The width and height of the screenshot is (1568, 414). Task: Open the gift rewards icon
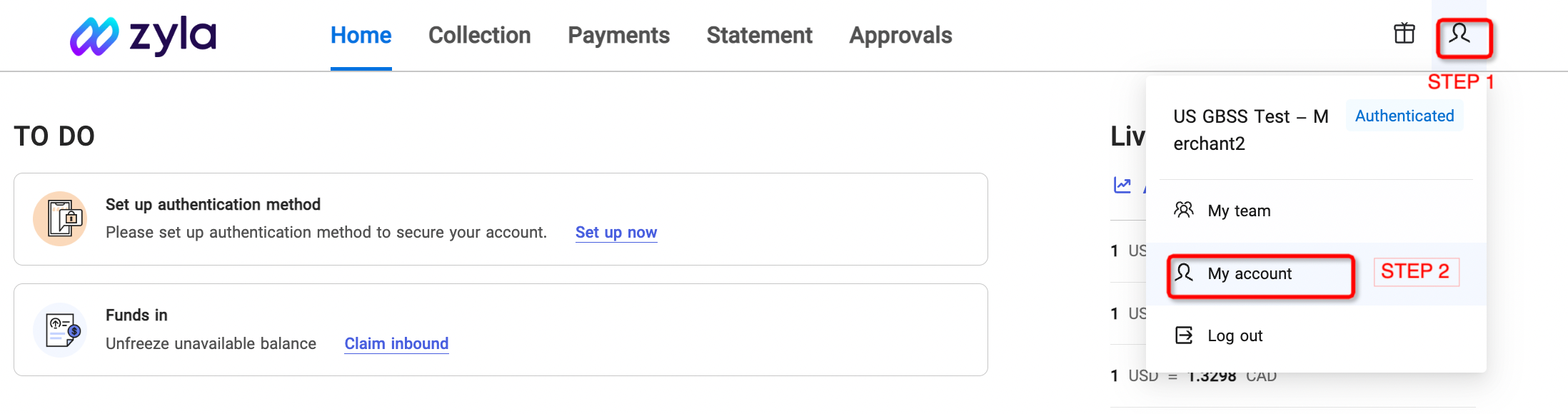tap(1404, 34)
